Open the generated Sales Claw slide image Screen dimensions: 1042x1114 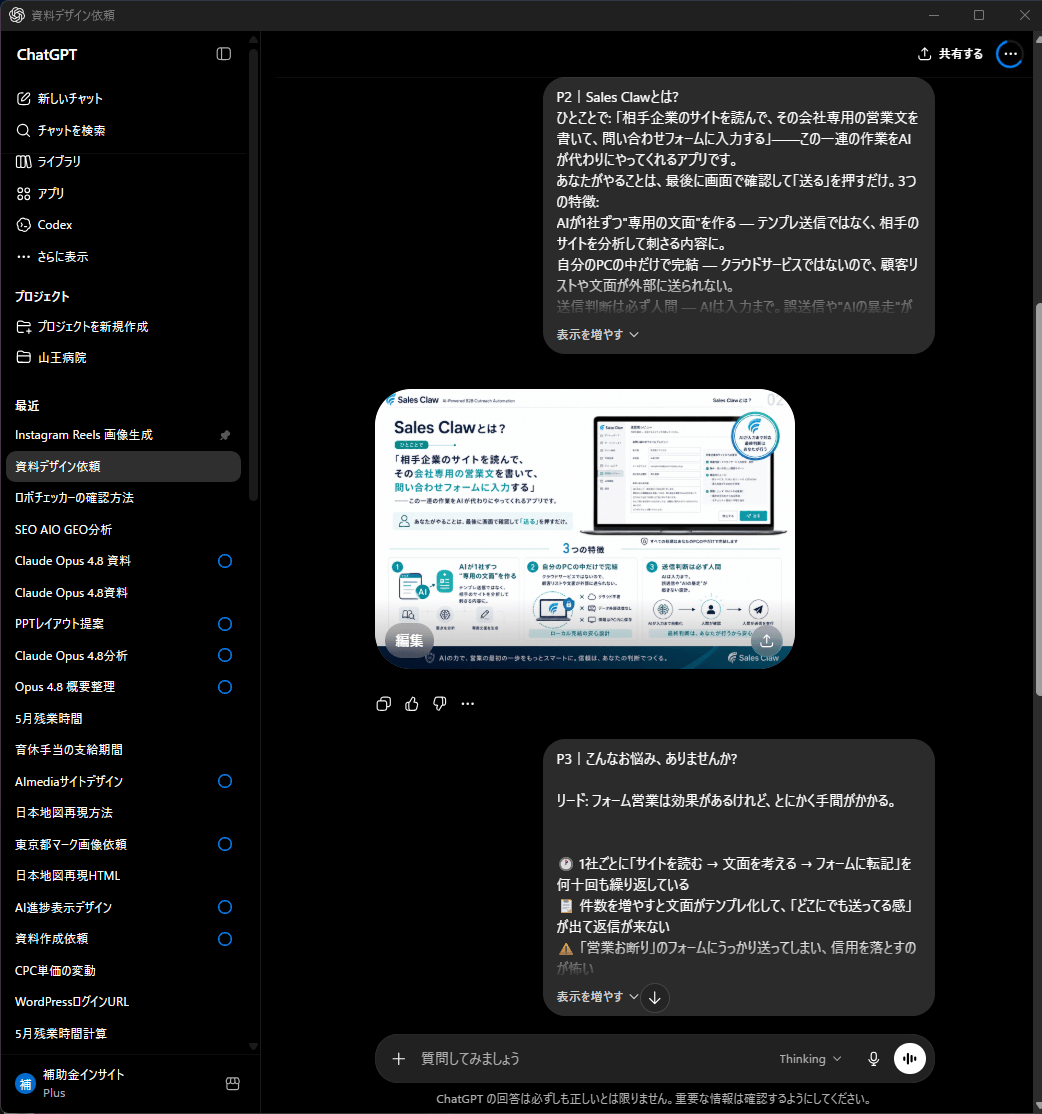click(585, 529)
